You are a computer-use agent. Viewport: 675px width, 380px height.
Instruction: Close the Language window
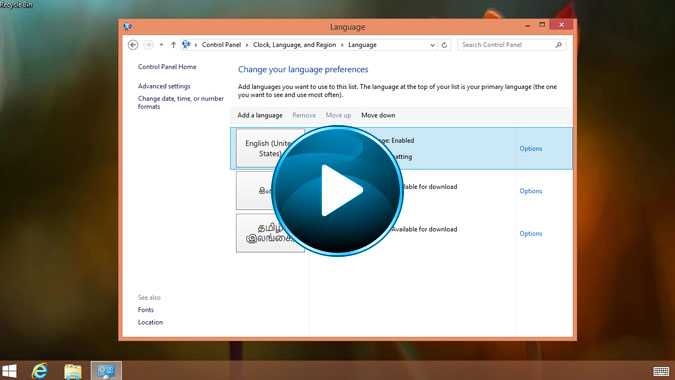click(561, 25)
